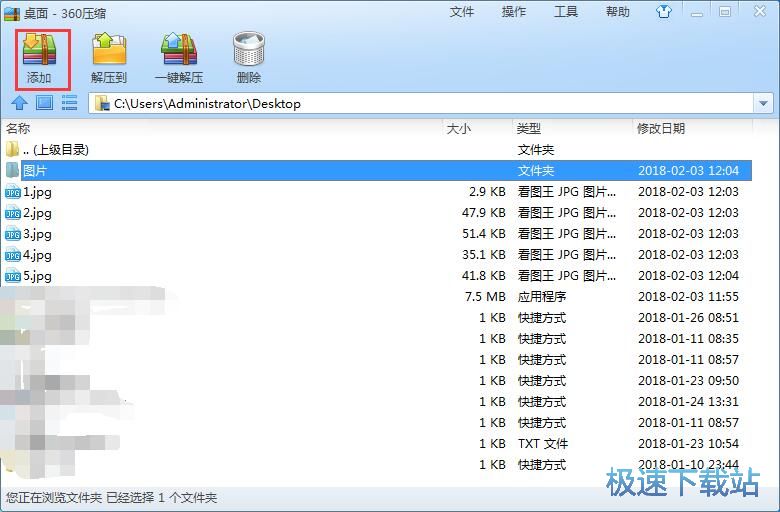
Task: Sort by 大小 column header
Action: point(459,128)
